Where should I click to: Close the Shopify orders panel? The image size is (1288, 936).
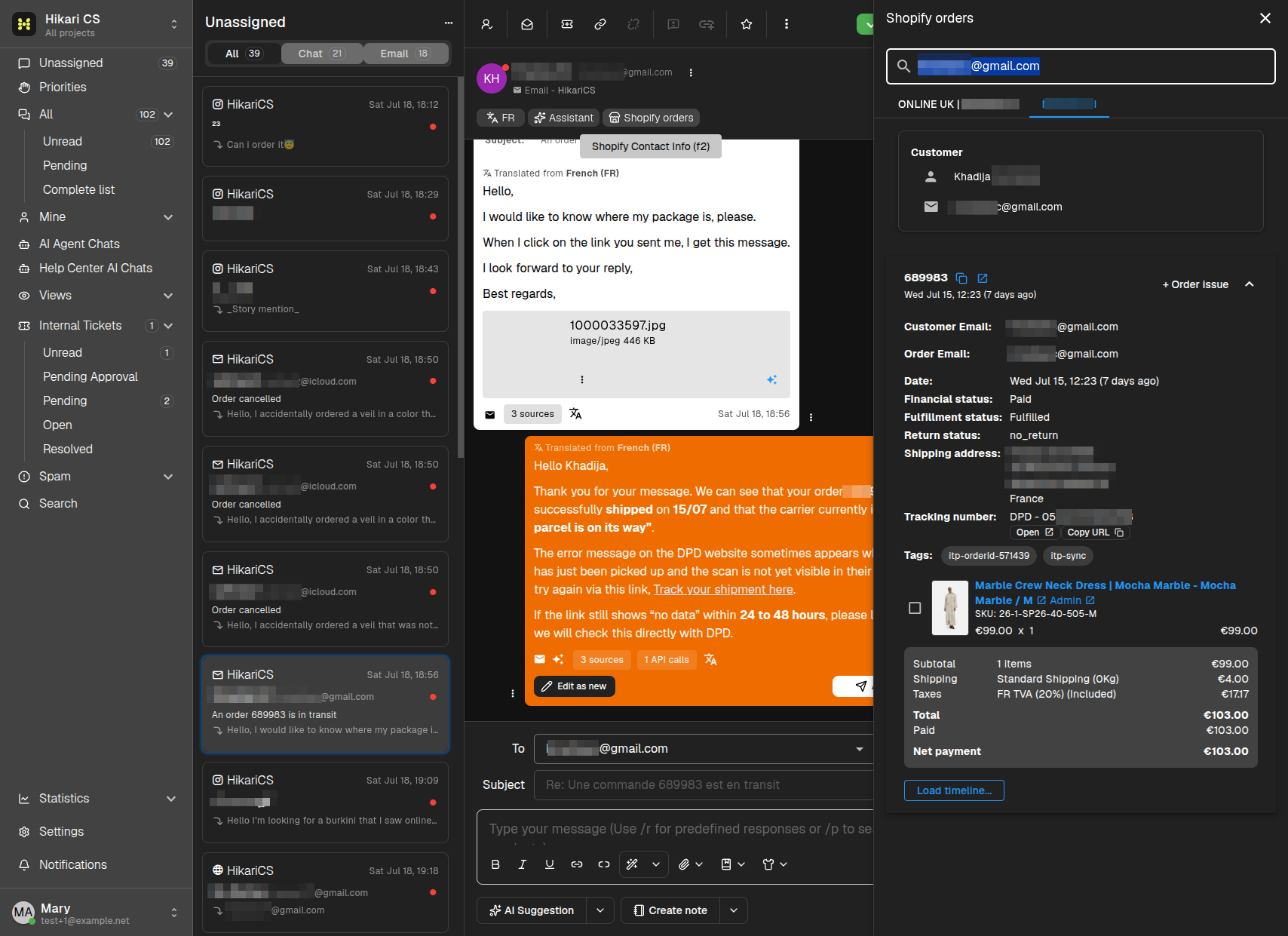[1265, 18]
